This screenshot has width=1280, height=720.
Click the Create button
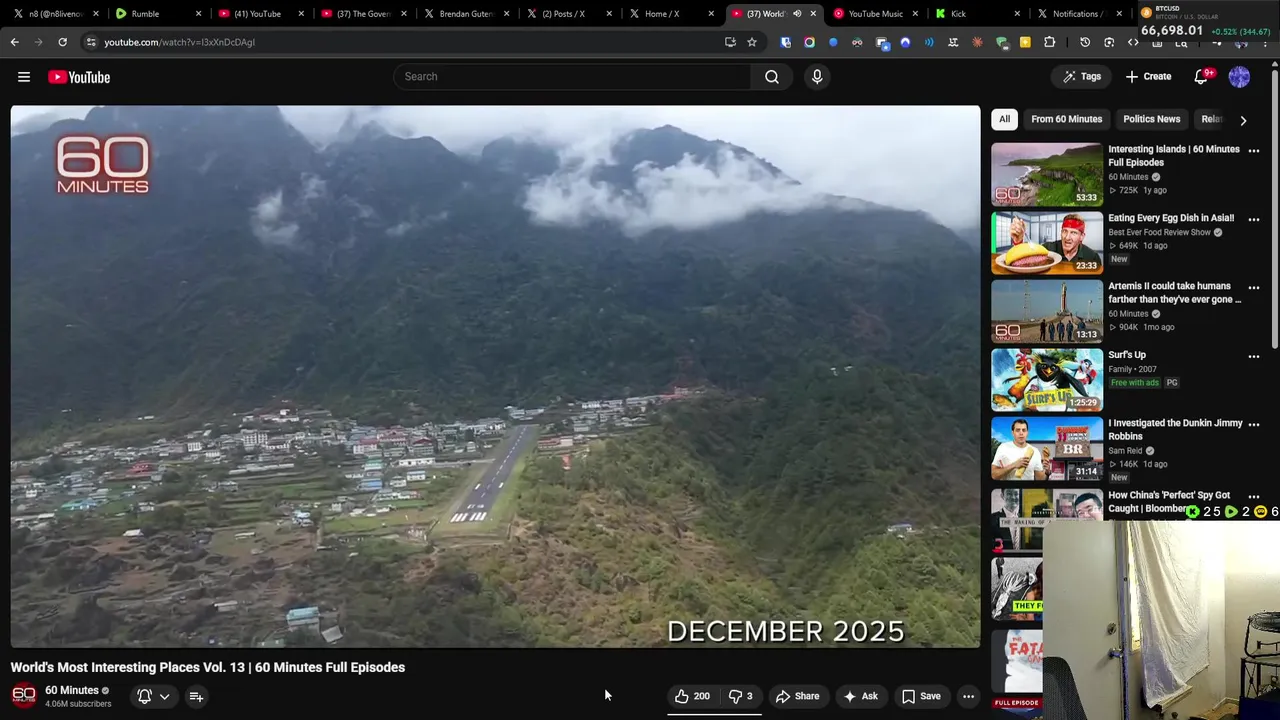pyautogui.click(x=1148, y=77)
